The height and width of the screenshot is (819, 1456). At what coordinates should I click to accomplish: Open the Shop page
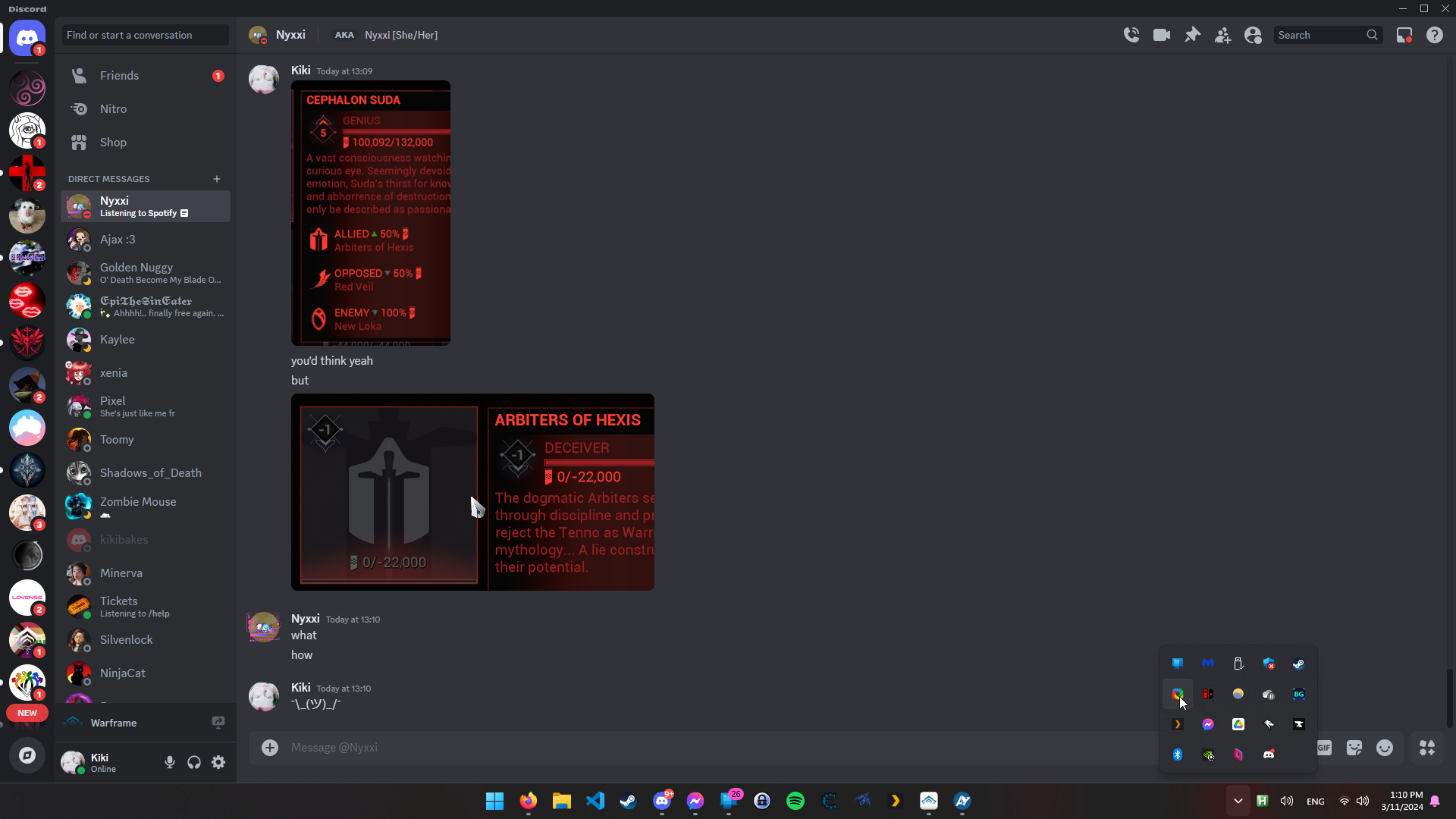(146, 143)
